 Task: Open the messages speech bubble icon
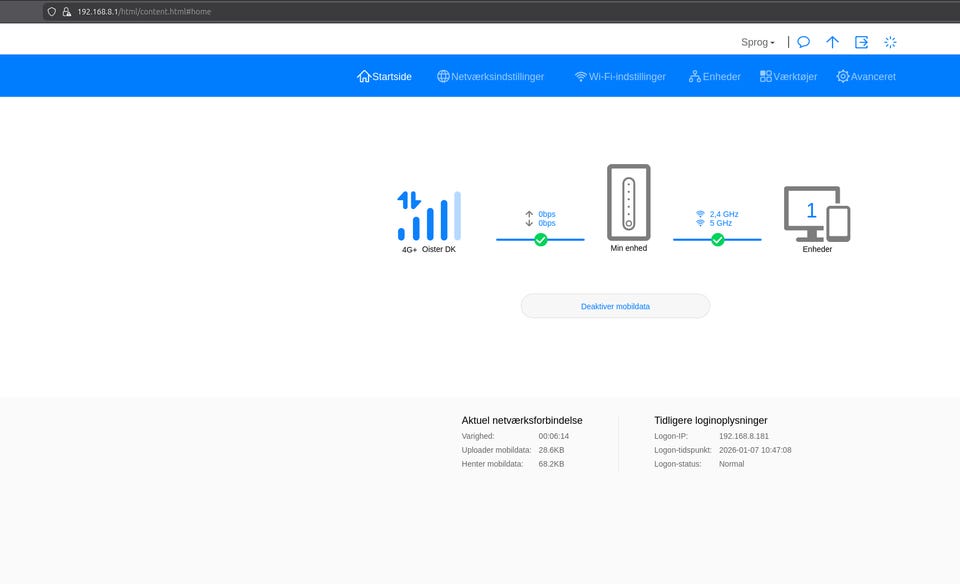(803, 42)
